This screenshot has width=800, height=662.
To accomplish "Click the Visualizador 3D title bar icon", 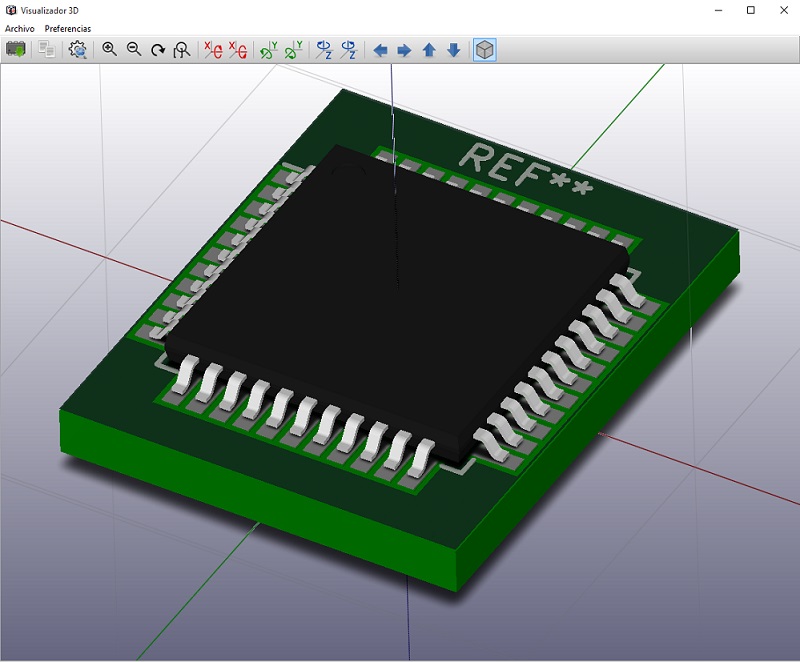I will tap(11, 10).
